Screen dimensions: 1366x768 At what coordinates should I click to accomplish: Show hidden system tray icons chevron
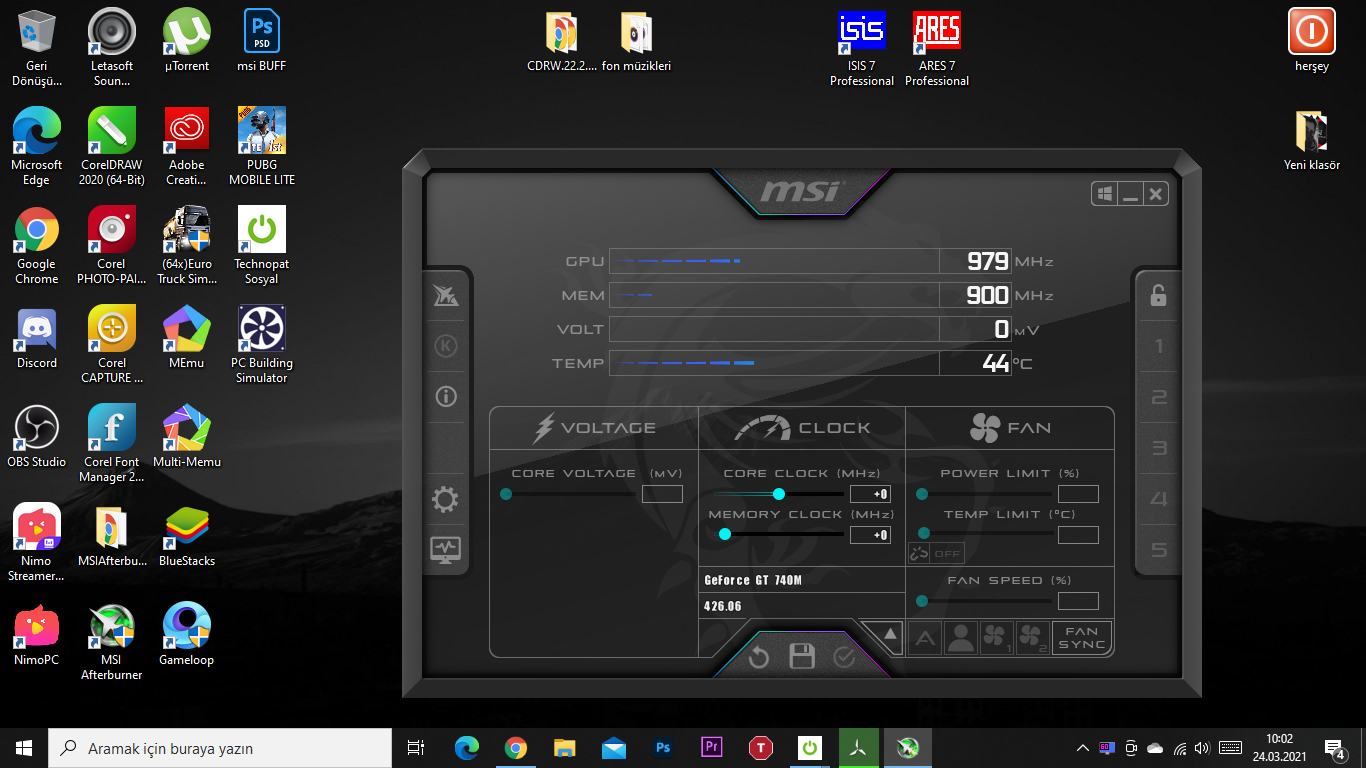pyautogui.click(x=1082, y=748)
